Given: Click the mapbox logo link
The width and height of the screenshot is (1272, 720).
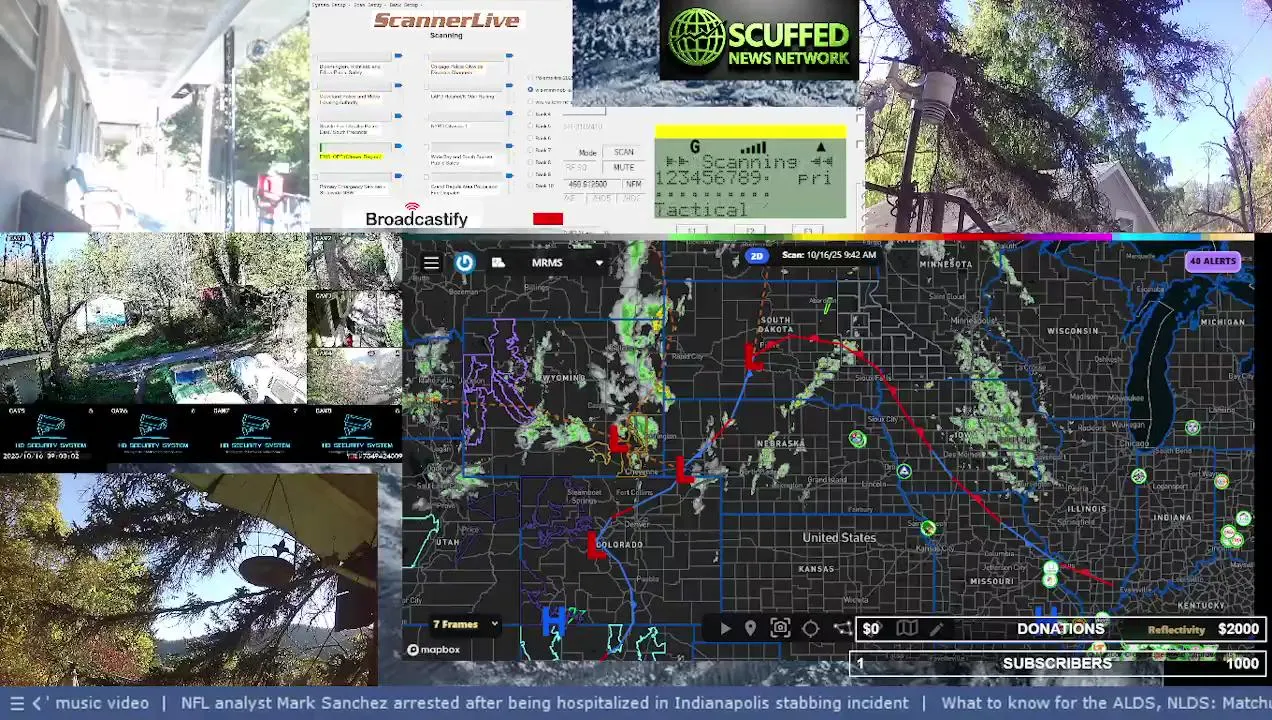Looking at the screenshot, I should coord(433,650).
